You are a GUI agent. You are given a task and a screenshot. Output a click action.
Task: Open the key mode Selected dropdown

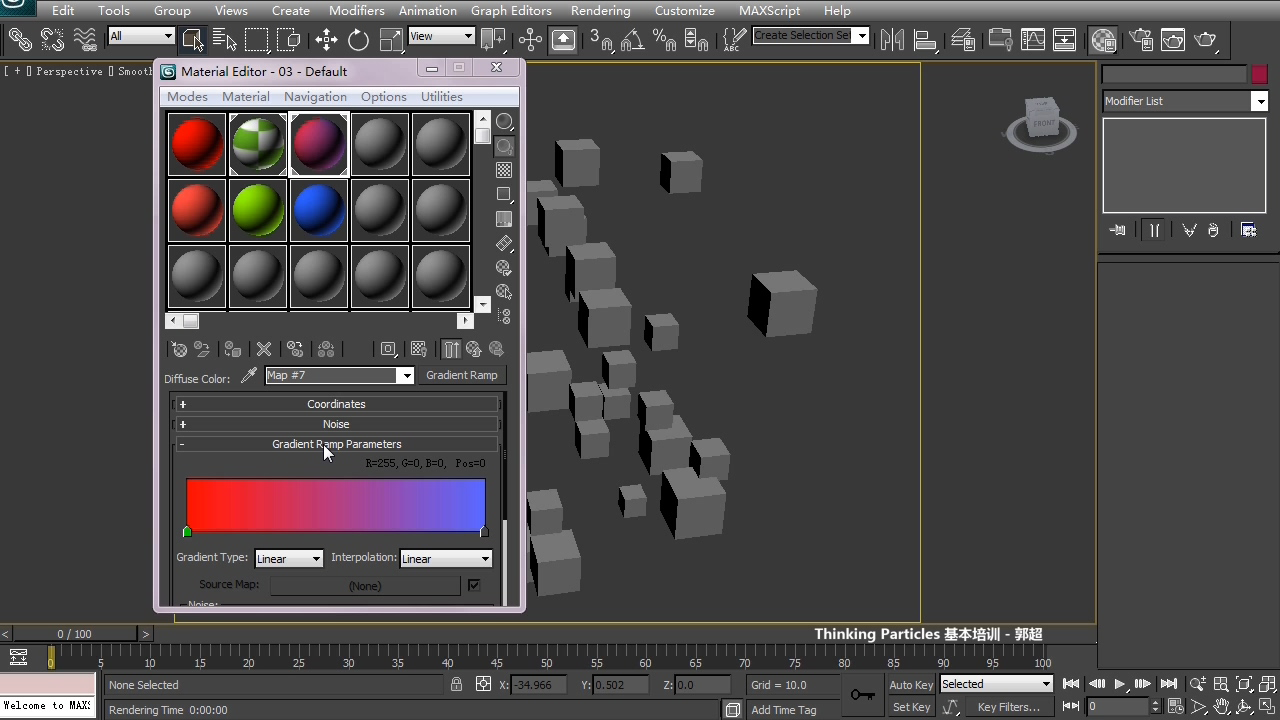coord(996,684)
